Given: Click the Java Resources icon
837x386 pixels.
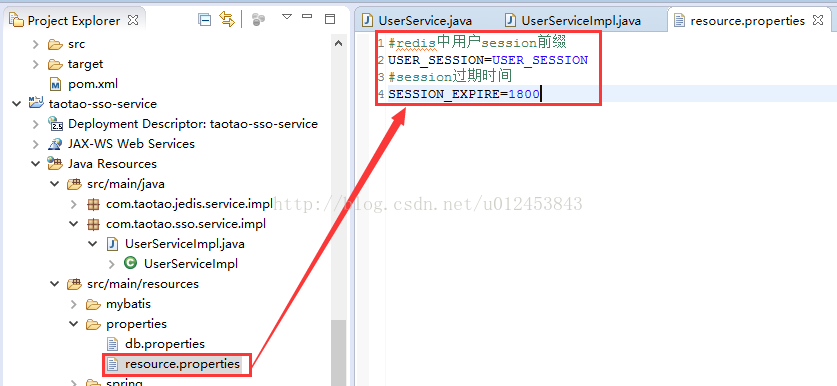Looking at the screenshot, I should pyautogui.click(x=56, y=164).
